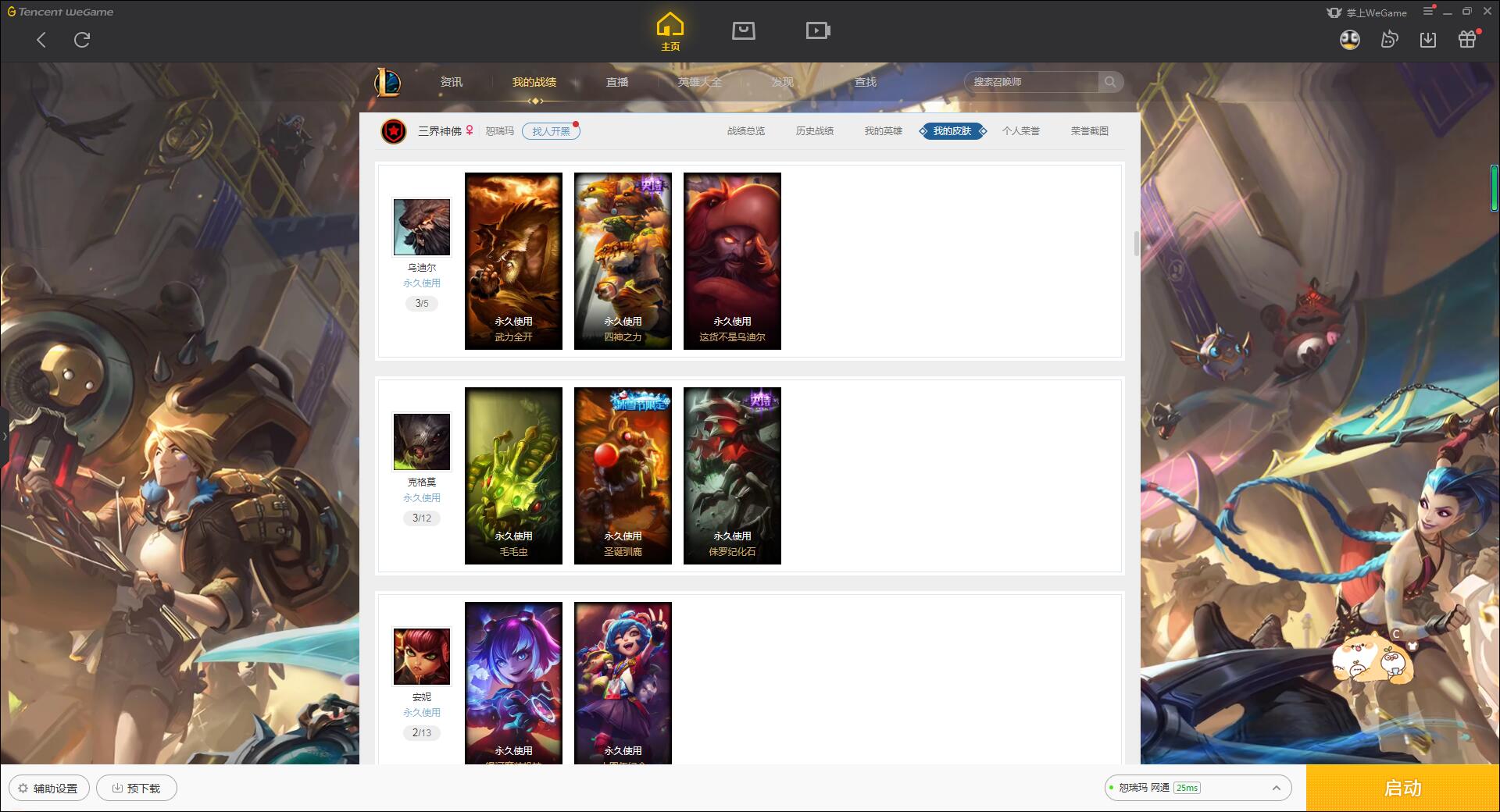Click the summoner avatar badge icon
Screen dimensions: 1500x812
(x=394, y=131)
